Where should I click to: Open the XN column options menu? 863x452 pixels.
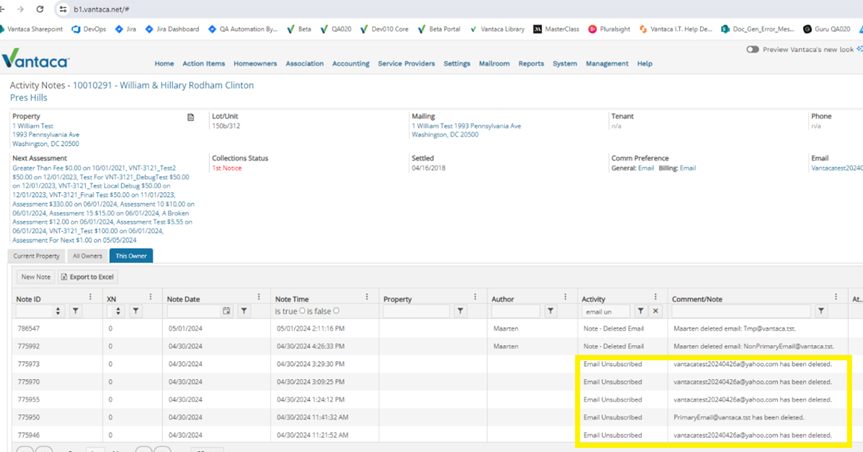tap(150, 297)
